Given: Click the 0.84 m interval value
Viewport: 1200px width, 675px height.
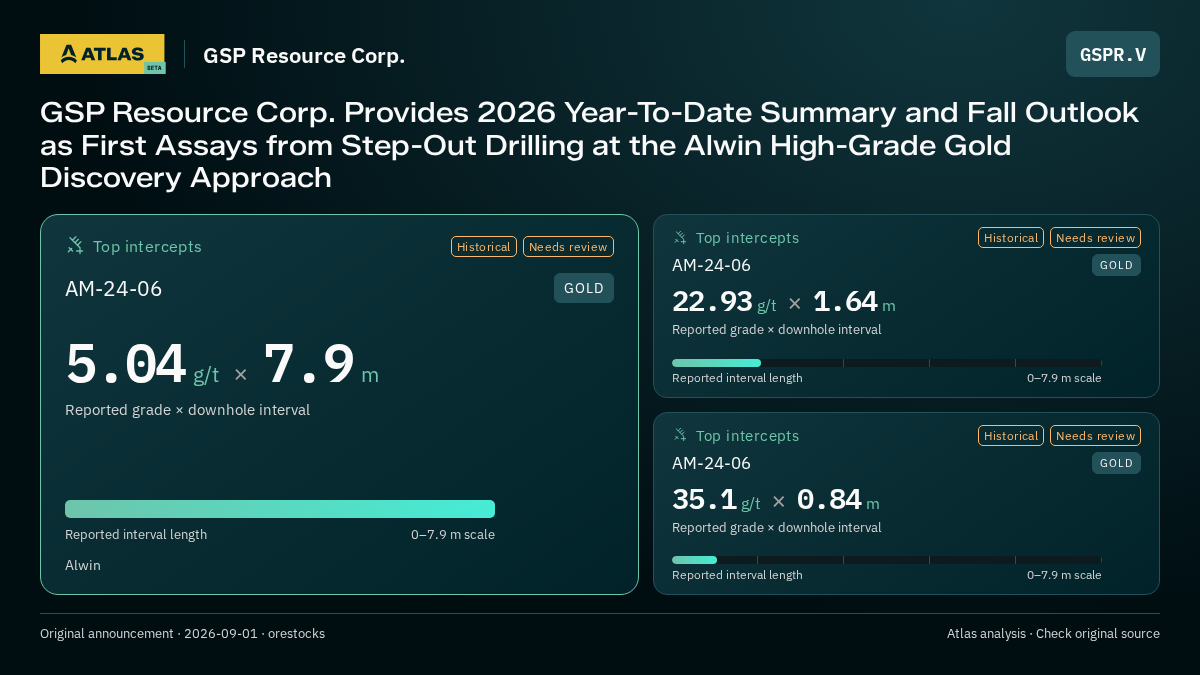Looking at the screenshot, I should [838, 500].
